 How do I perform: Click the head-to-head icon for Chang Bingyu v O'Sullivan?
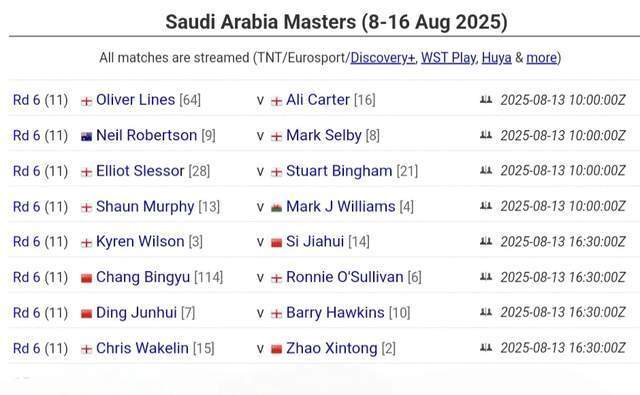(486, 277)
